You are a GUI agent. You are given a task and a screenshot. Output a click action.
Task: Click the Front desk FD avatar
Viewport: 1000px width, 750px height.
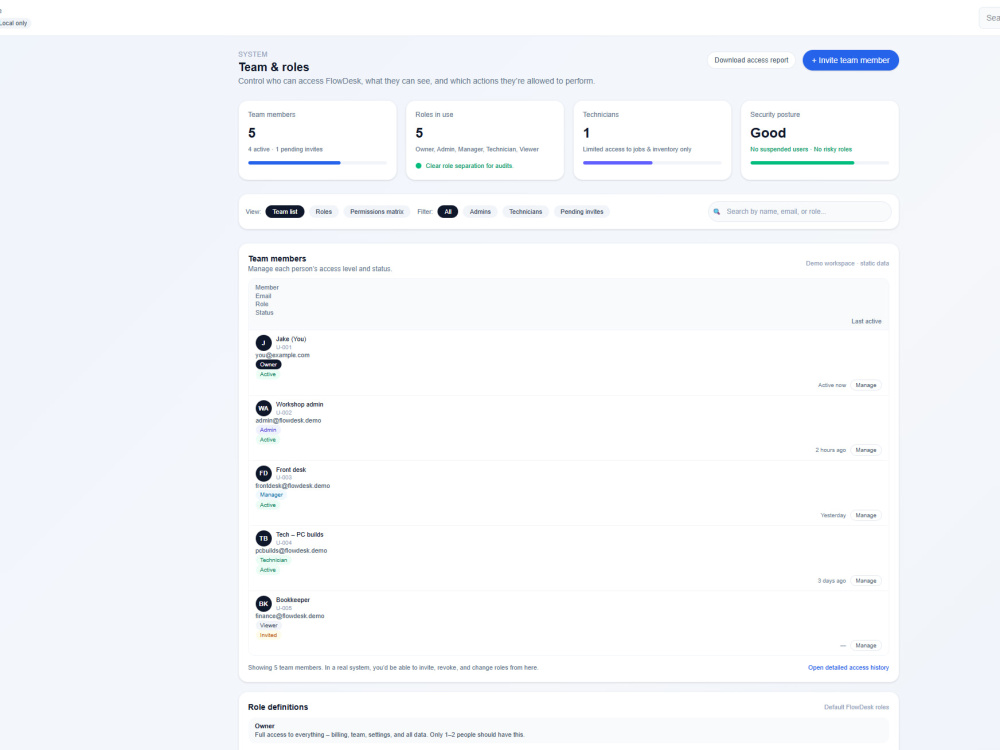pyautogui.click(x=263, y=473)
